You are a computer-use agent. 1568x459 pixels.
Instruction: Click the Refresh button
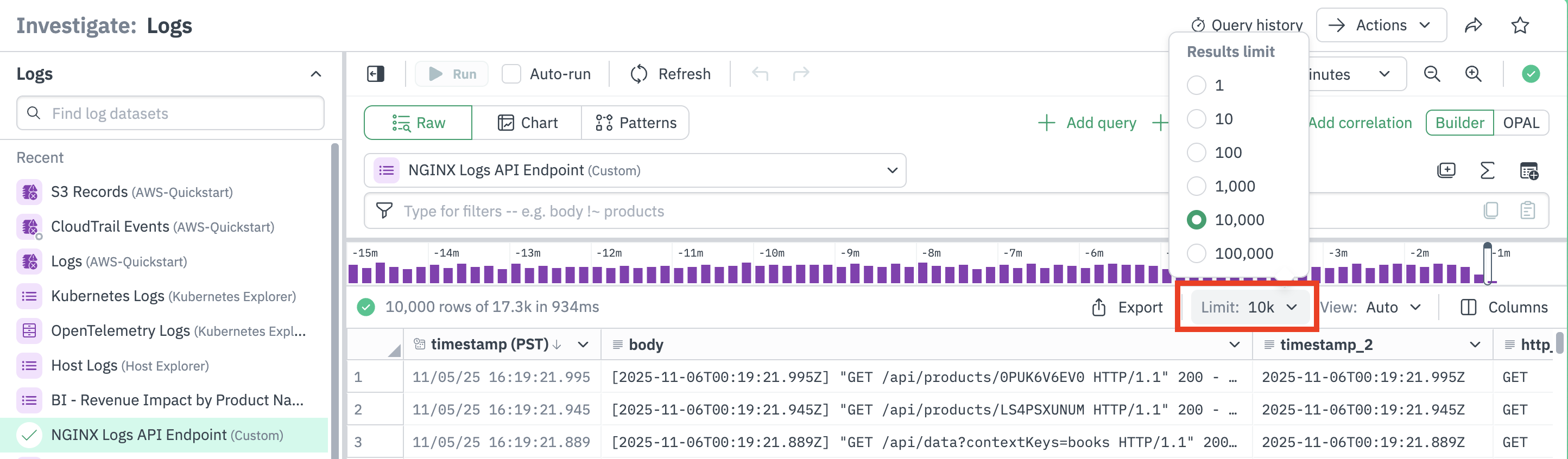pos(670,74)
